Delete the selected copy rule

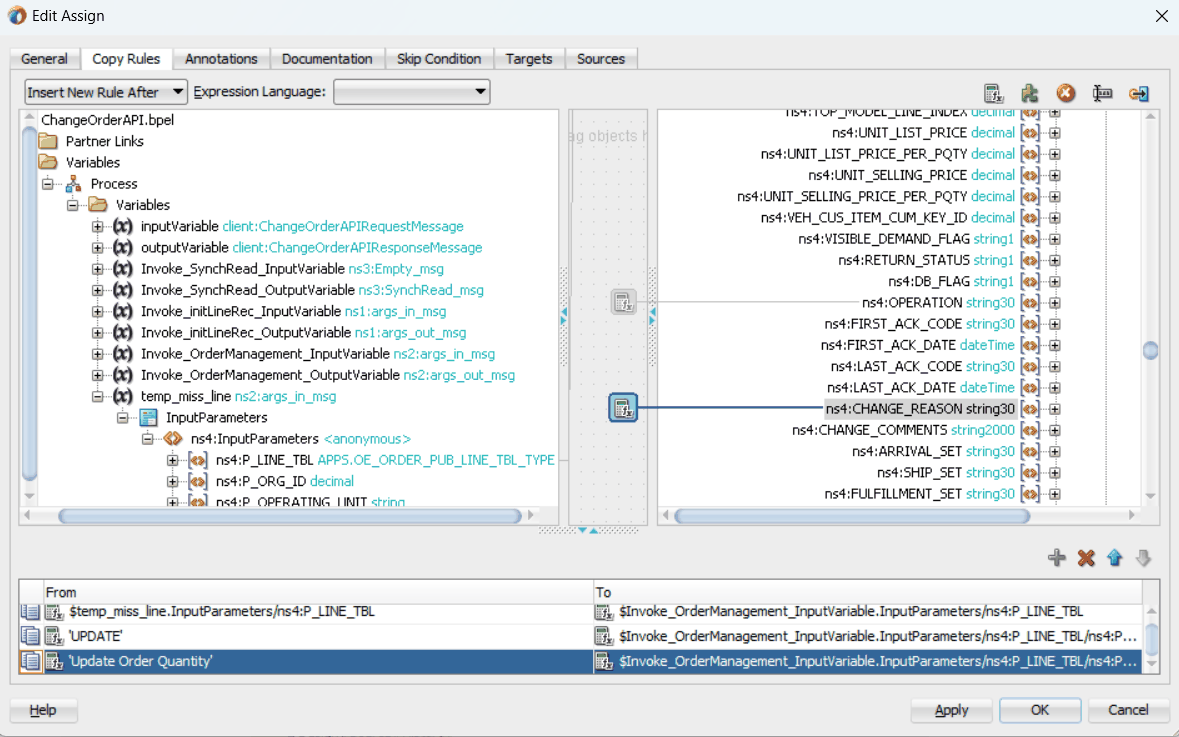click(x=1086, y=558)
